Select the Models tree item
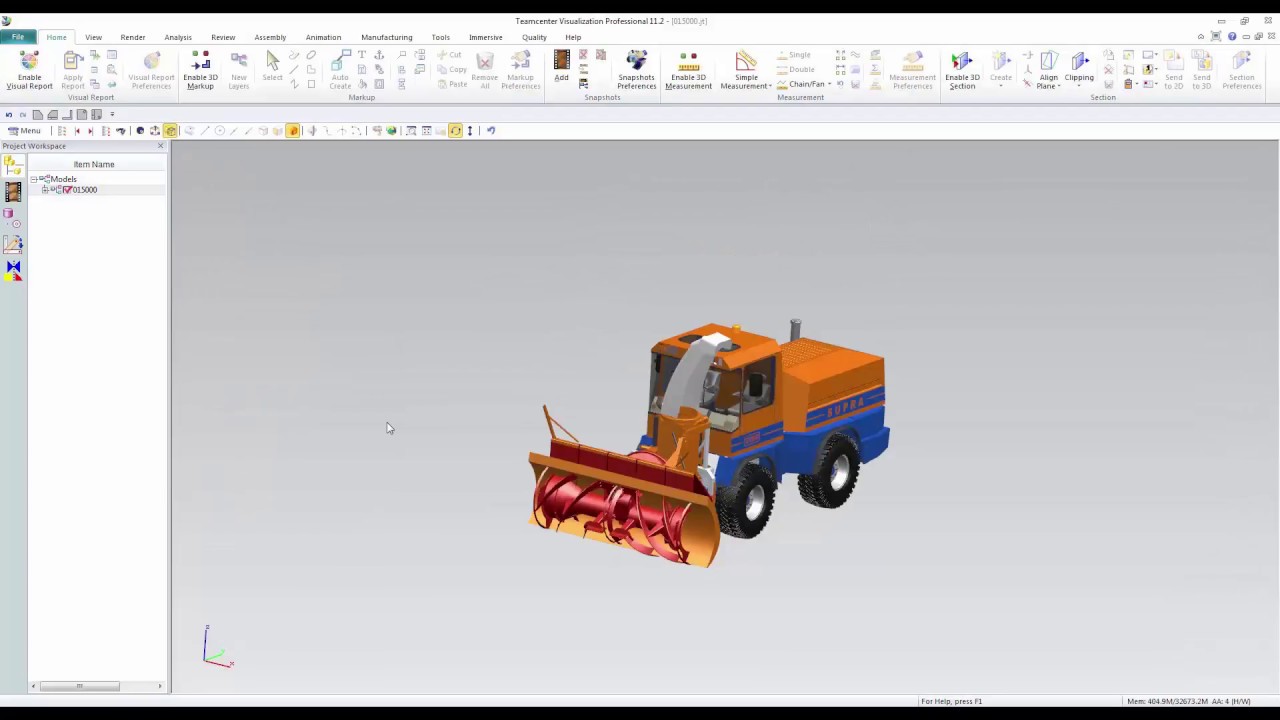The width and height of the screenshot is (1280, 720). [x=64, y=179]
